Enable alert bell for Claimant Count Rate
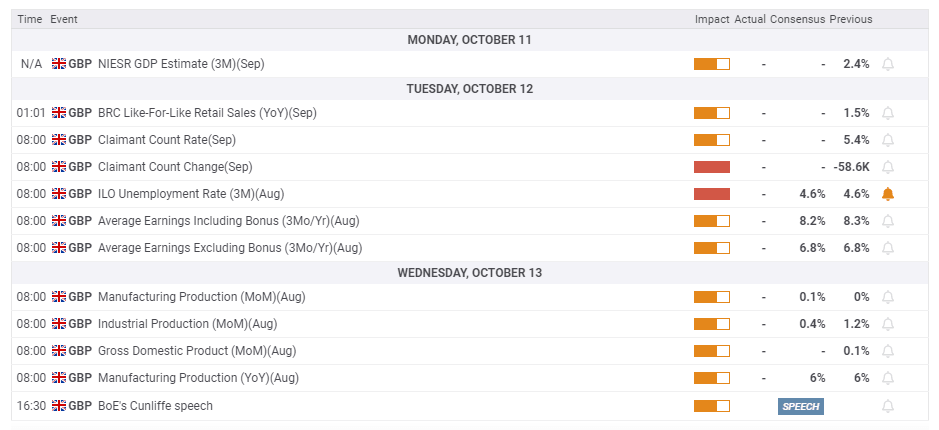The width and height of the screenshot is (939, 430). [887, 140]
